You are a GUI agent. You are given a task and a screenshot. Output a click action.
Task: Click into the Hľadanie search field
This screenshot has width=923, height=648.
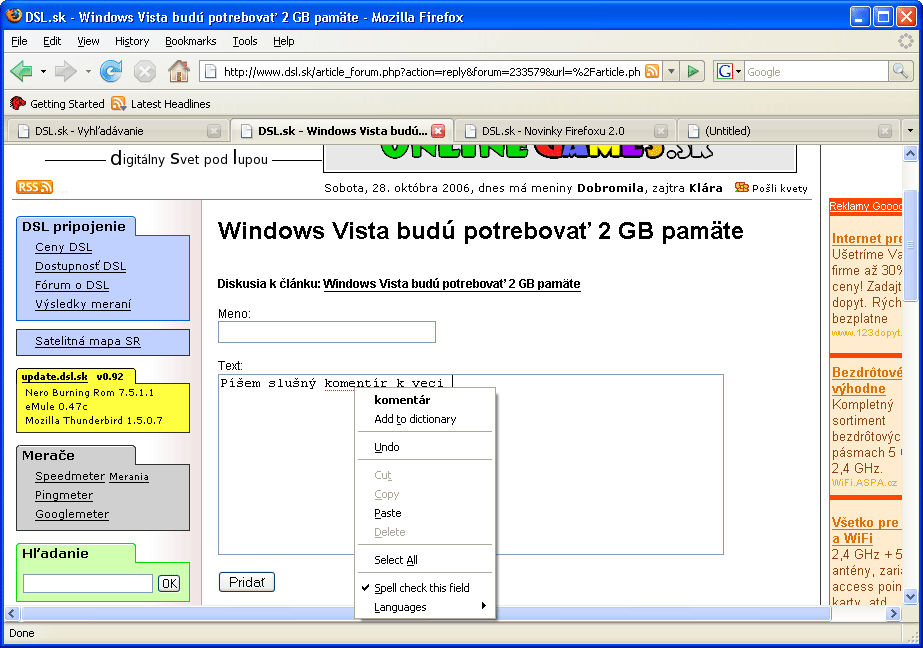click(88, 583)
